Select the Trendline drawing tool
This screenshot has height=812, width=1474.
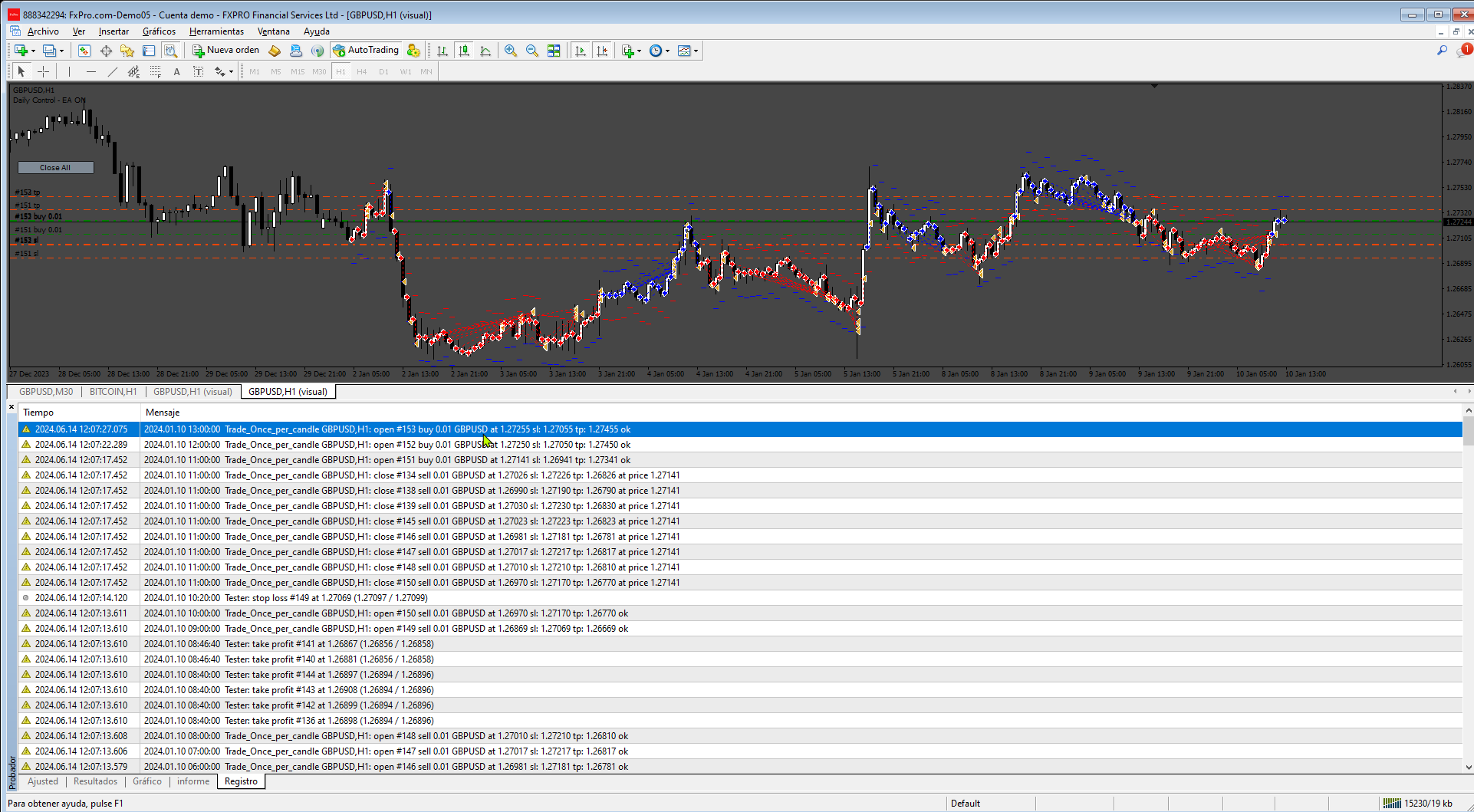pos(113,71)
